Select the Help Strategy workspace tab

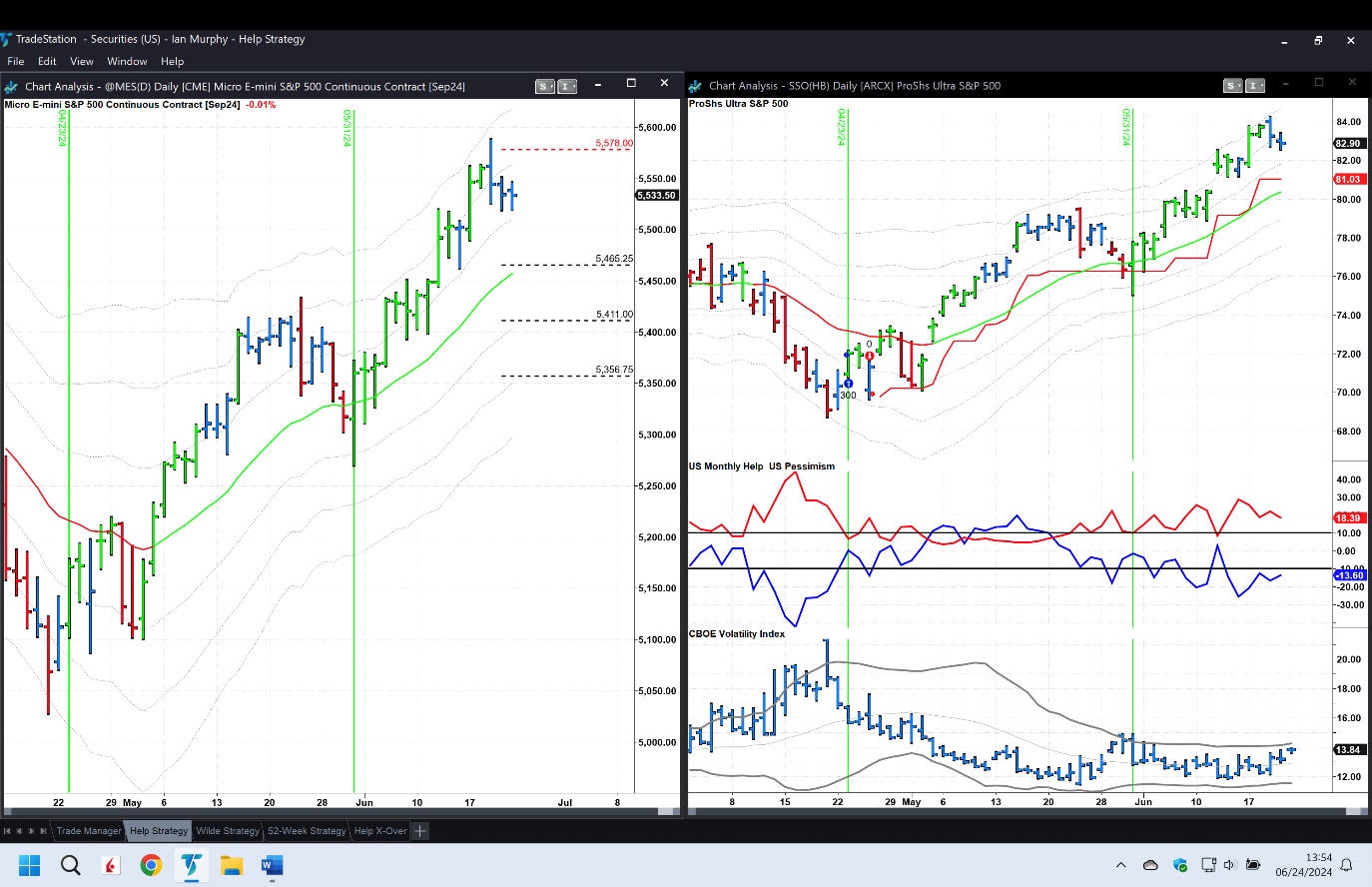coord(159,831)
